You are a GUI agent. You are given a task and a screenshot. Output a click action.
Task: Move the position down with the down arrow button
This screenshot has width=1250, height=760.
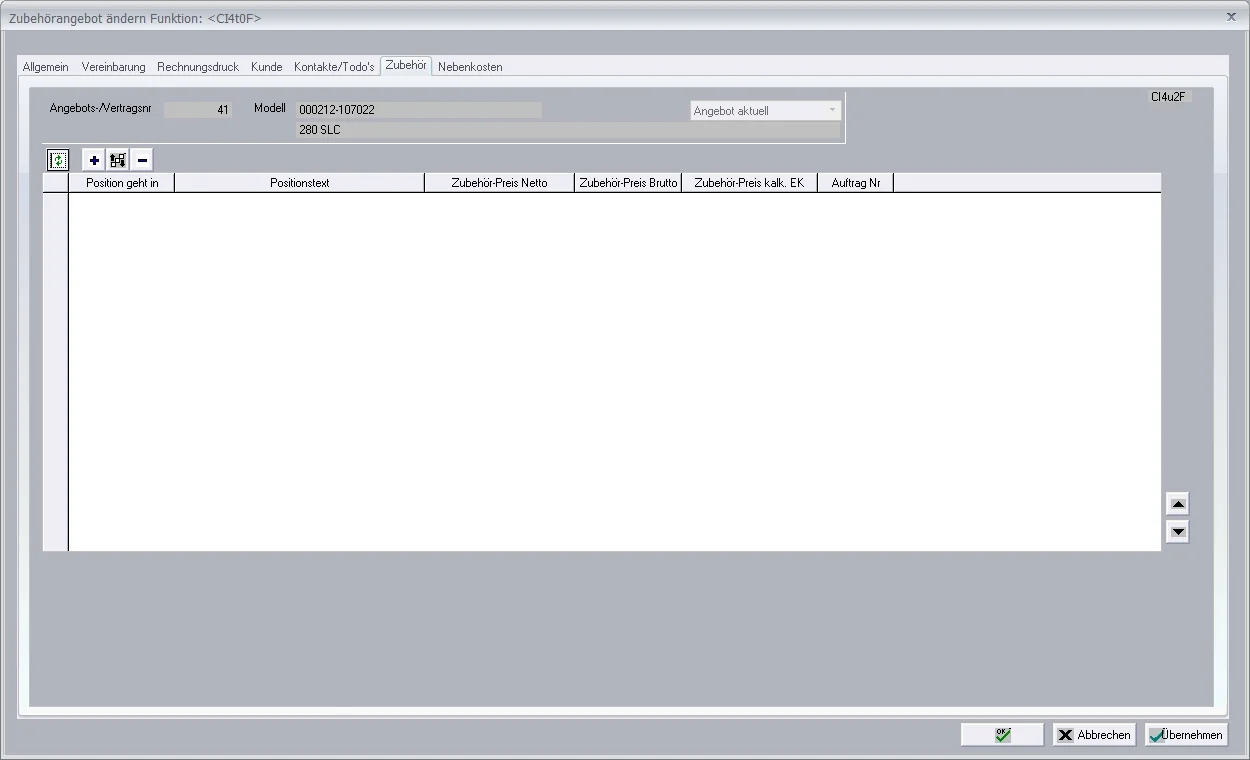(x=1178, y=532)
